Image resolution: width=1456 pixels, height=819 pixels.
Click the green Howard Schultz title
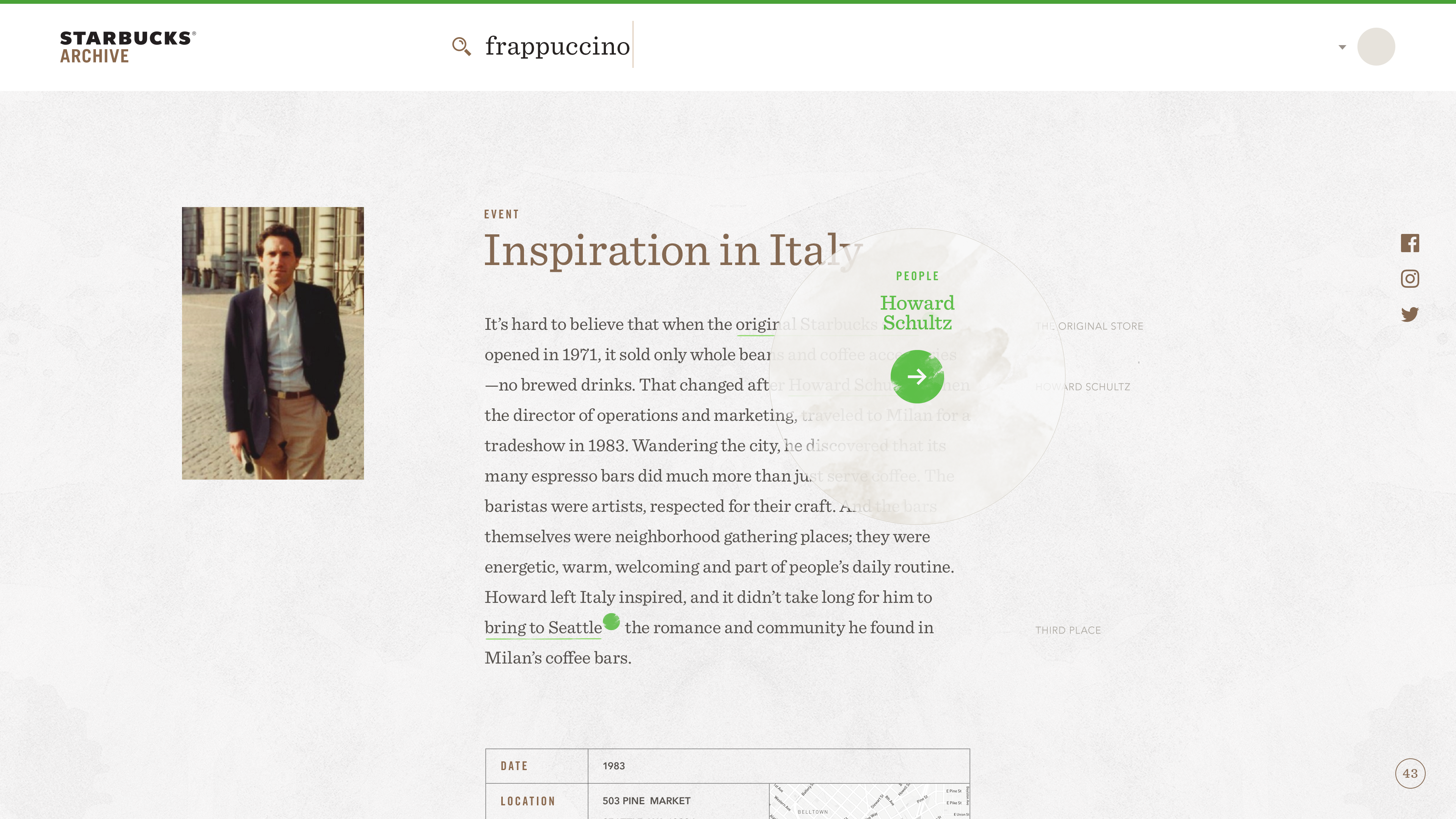point(917,312)
